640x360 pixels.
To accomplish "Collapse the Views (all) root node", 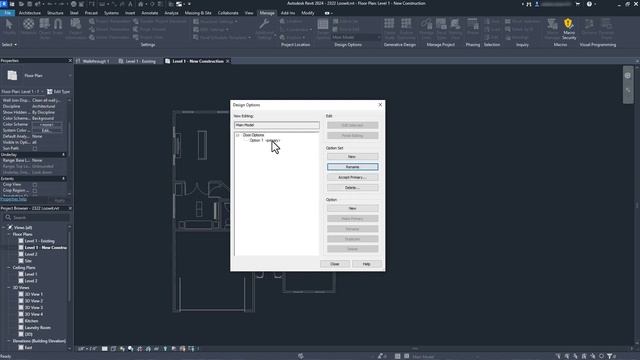I will click(4, 227).
